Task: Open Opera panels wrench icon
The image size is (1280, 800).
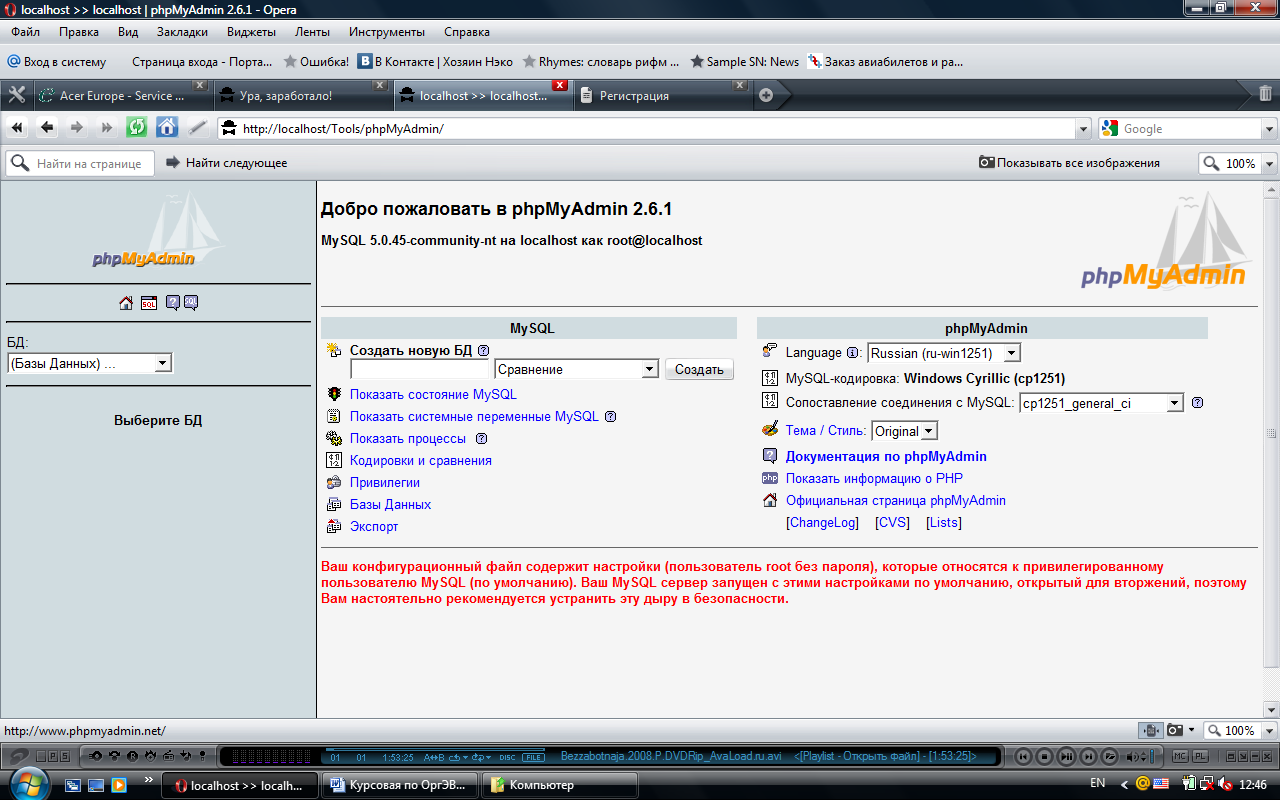Action: tap(16, 95)
